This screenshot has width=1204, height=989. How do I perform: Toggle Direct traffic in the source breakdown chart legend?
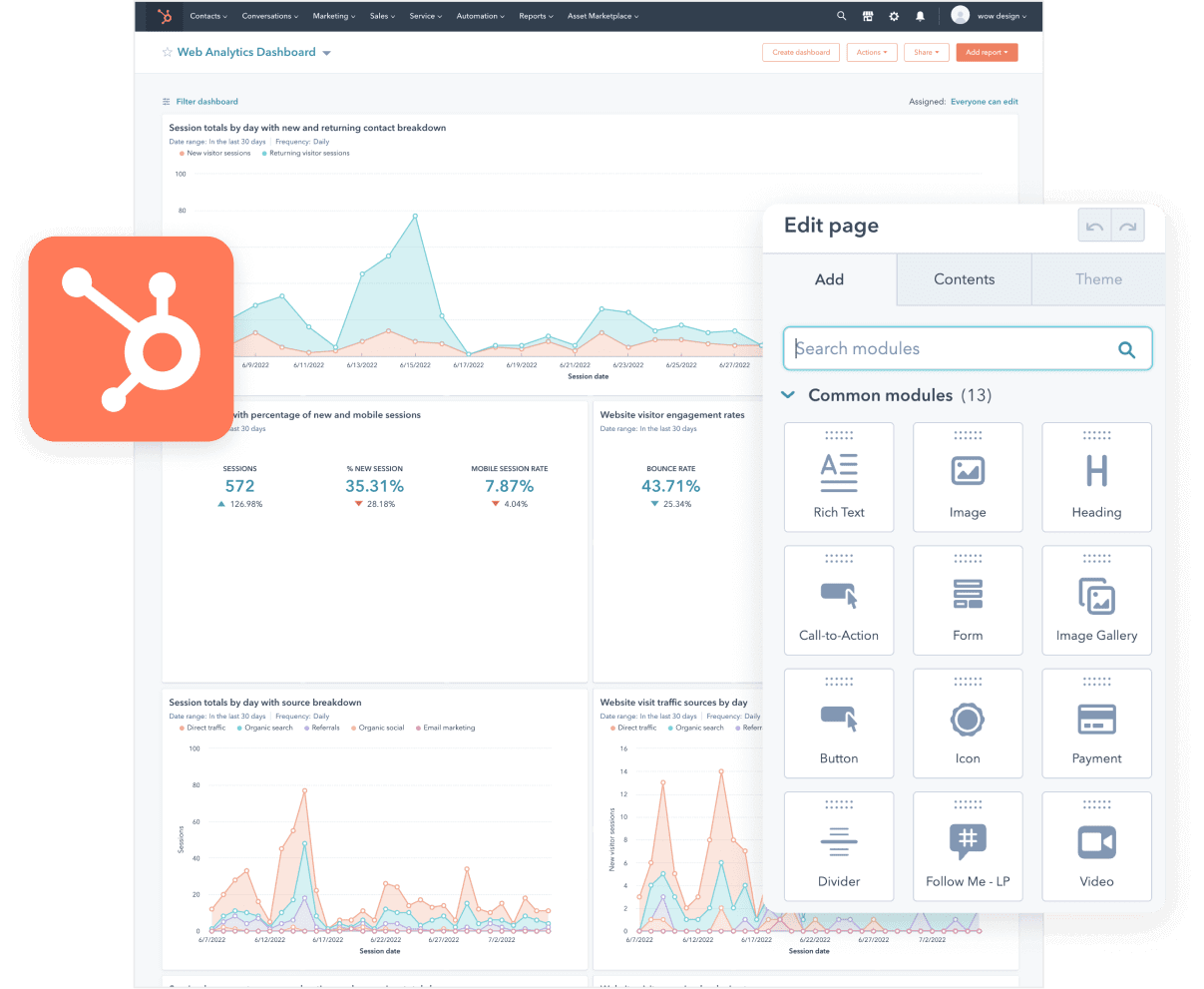point(202,729)
